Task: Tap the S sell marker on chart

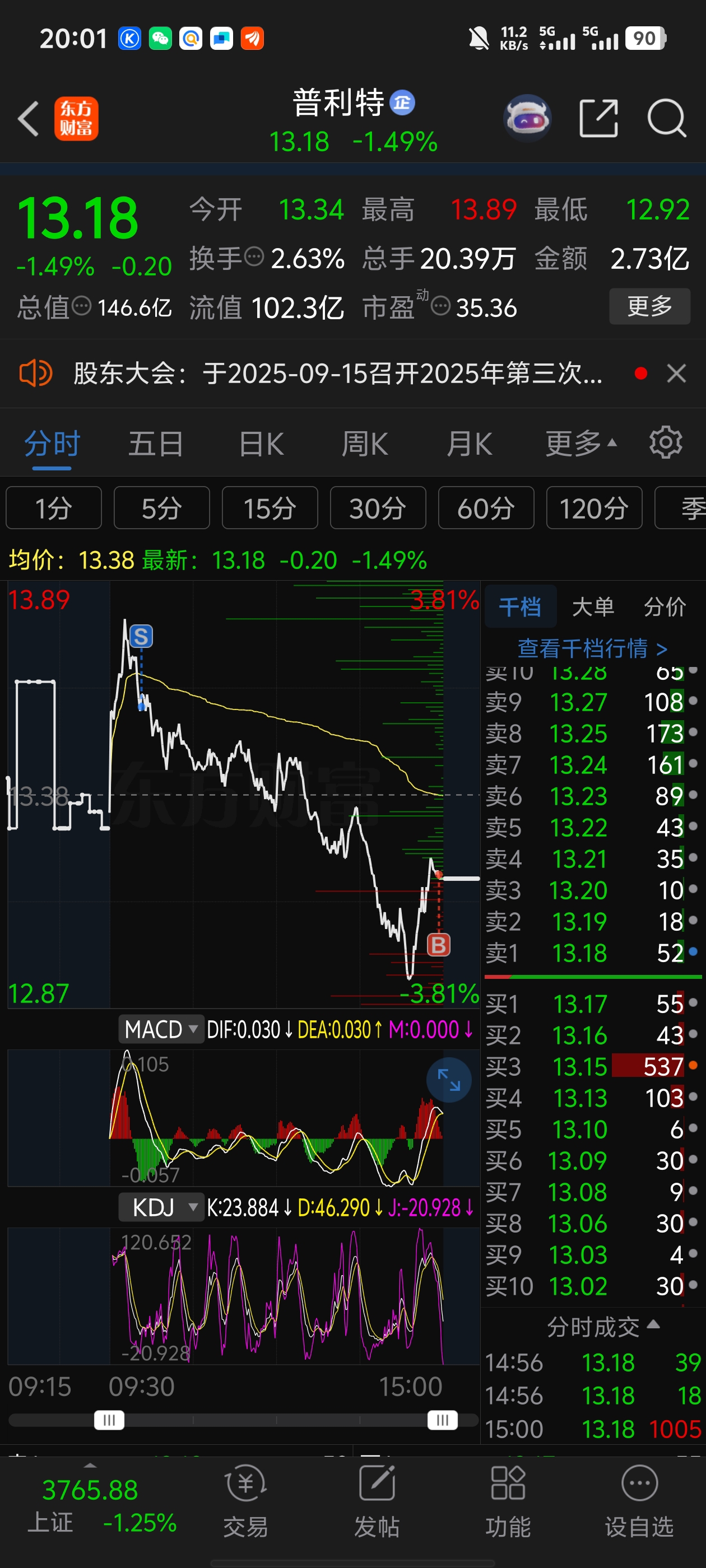Action: click(x=141, y=637)
